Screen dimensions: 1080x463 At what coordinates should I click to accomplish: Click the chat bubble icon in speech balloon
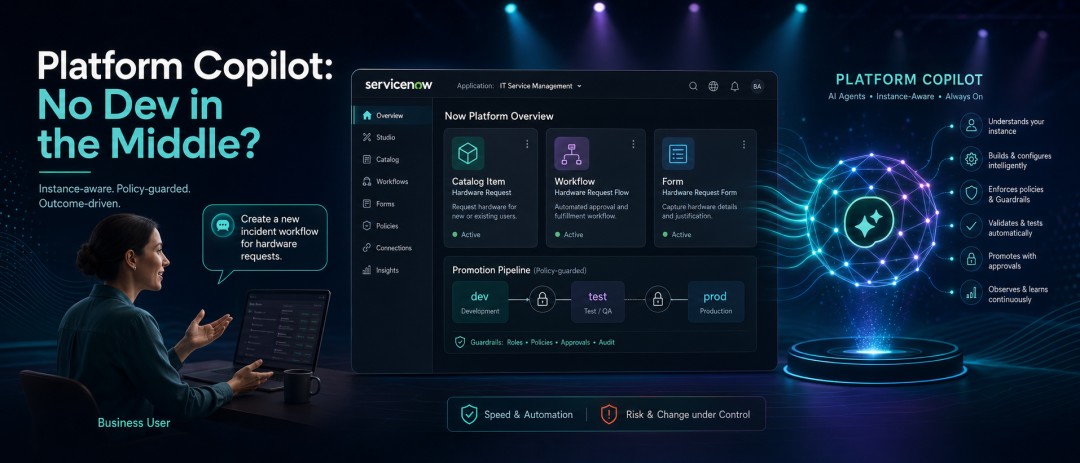pyautogui.click(x=222, y=225)
